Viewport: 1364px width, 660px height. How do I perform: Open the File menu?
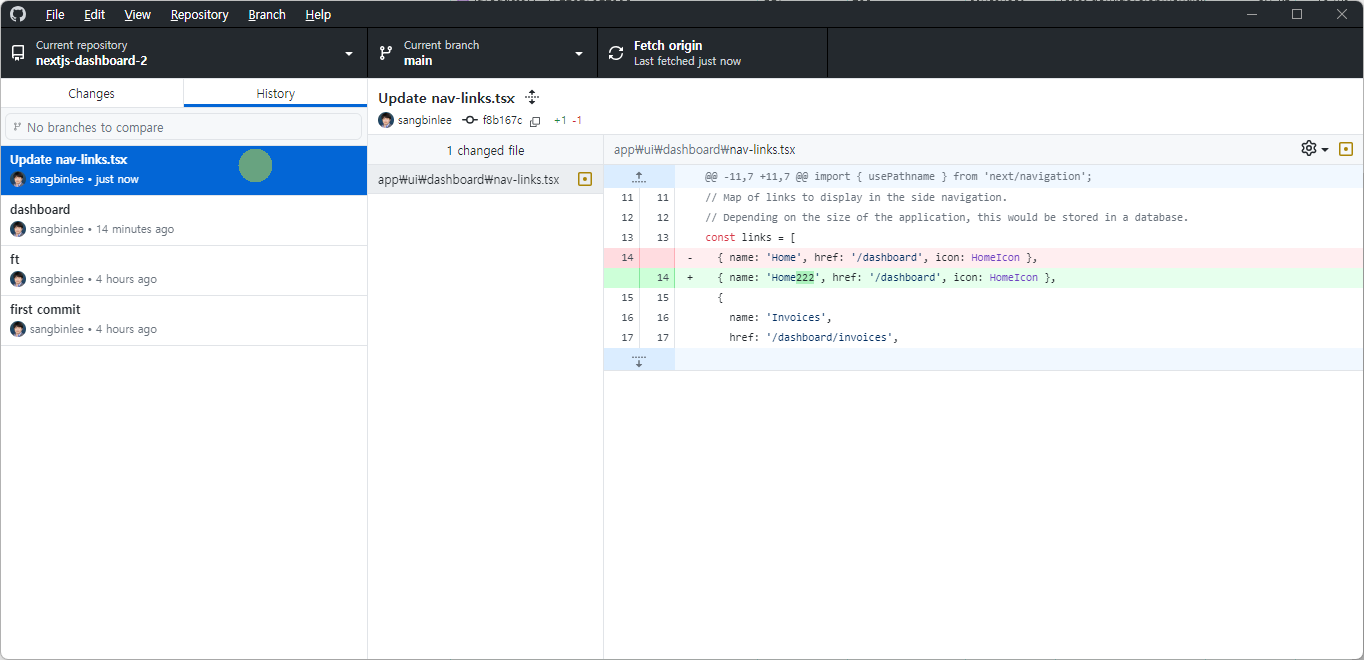pyautogui.click(x=55, y=15)
